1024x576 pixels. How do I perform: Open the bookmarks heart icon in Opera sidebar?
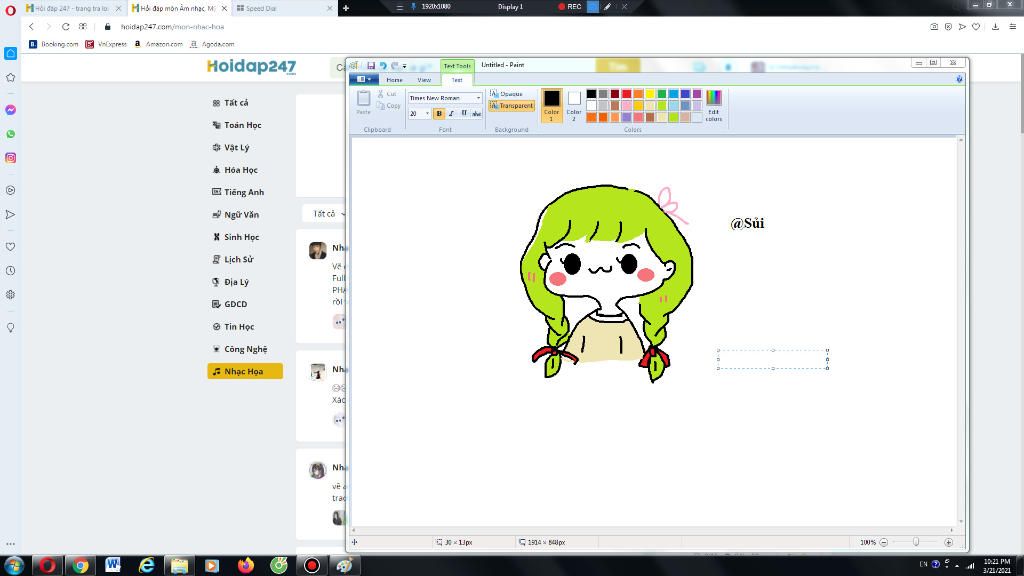coord(10,247)
